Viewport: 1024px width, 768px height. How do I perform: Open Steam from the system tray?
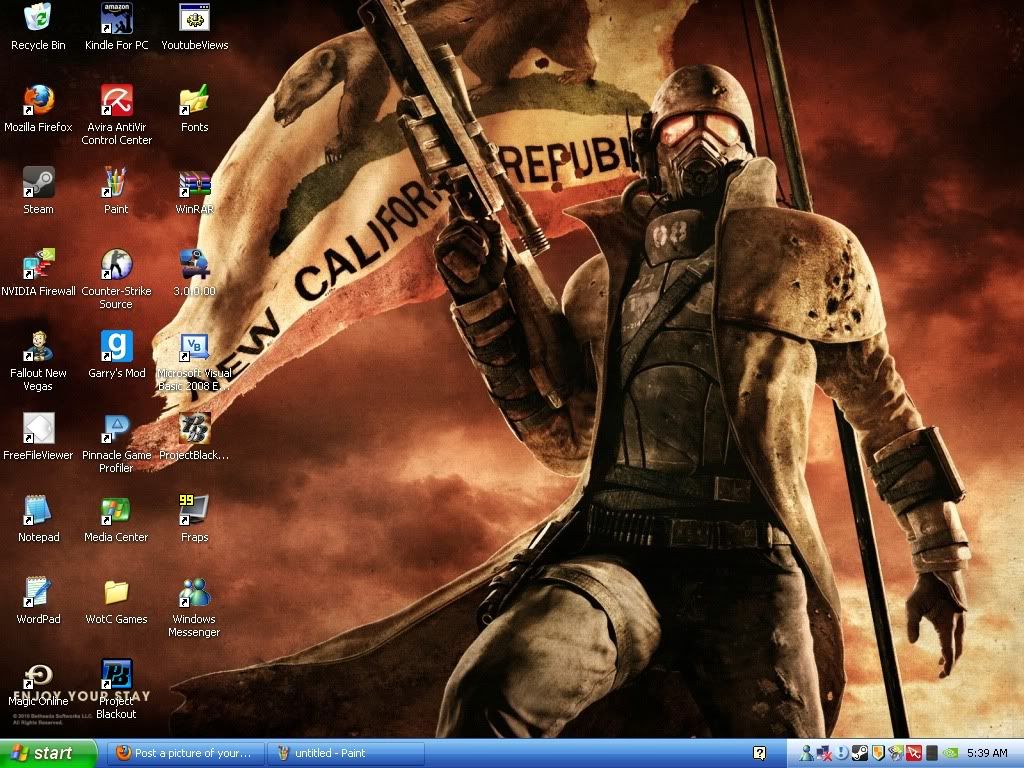pos(860,754)
